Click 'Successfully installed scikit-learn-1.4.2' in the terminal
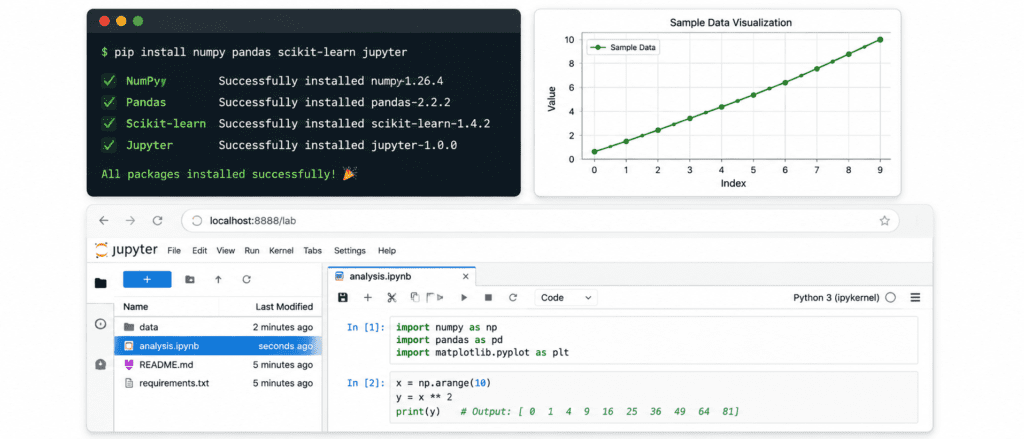 [355, 123]
